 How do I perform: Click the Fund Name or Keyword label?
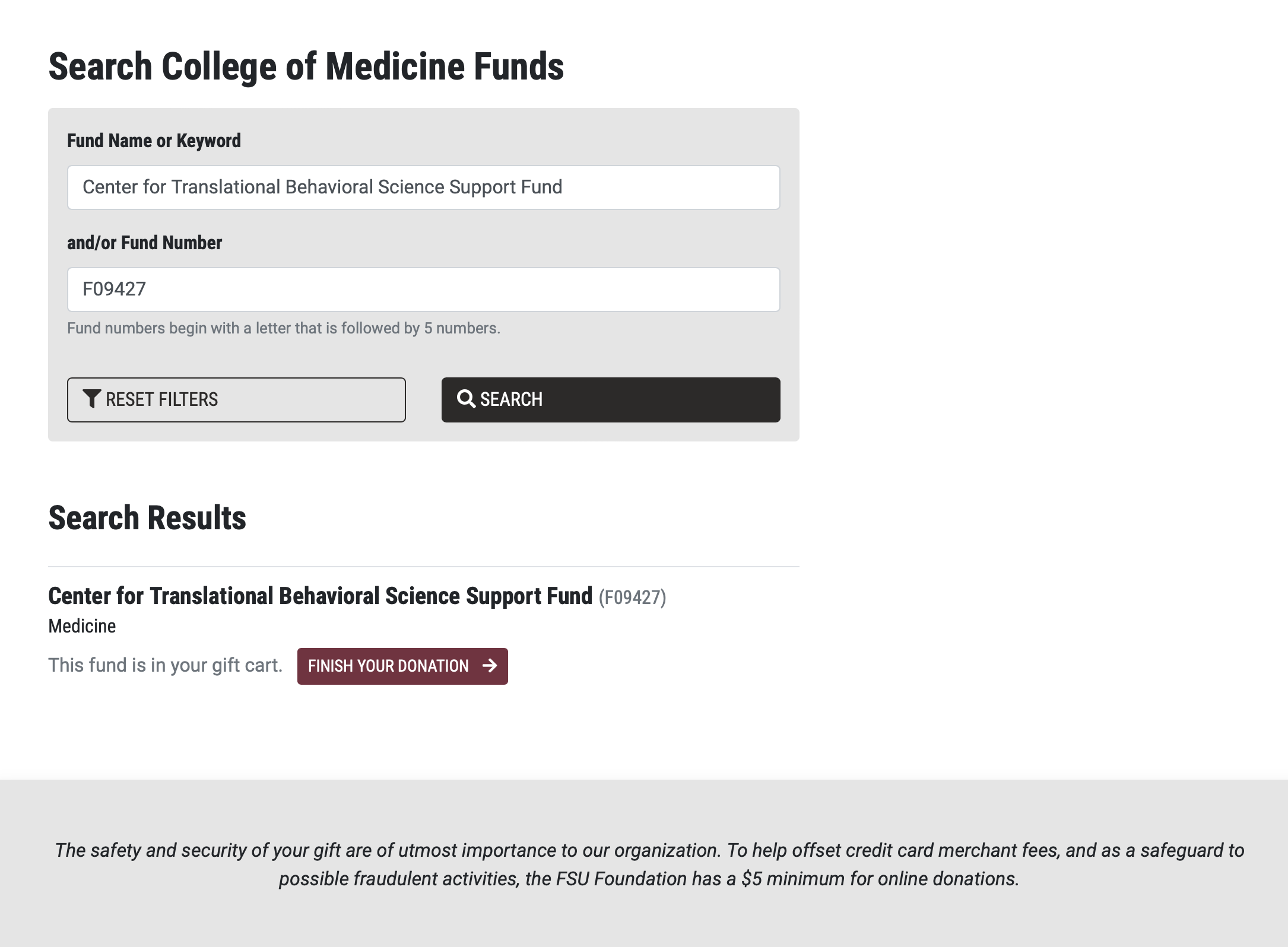click(155, 141)
